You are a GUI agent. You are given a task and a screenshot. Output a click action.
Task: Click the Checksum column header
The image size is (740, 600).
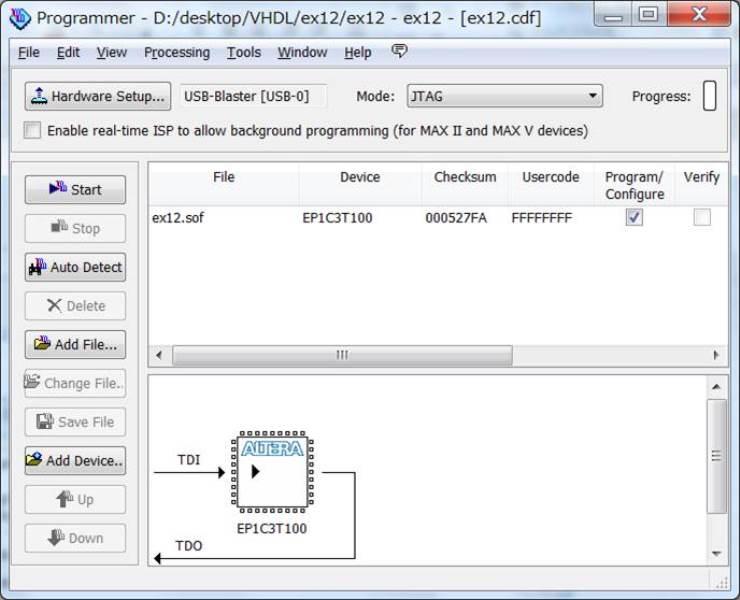pyautogui.click(x=465, y=185)
